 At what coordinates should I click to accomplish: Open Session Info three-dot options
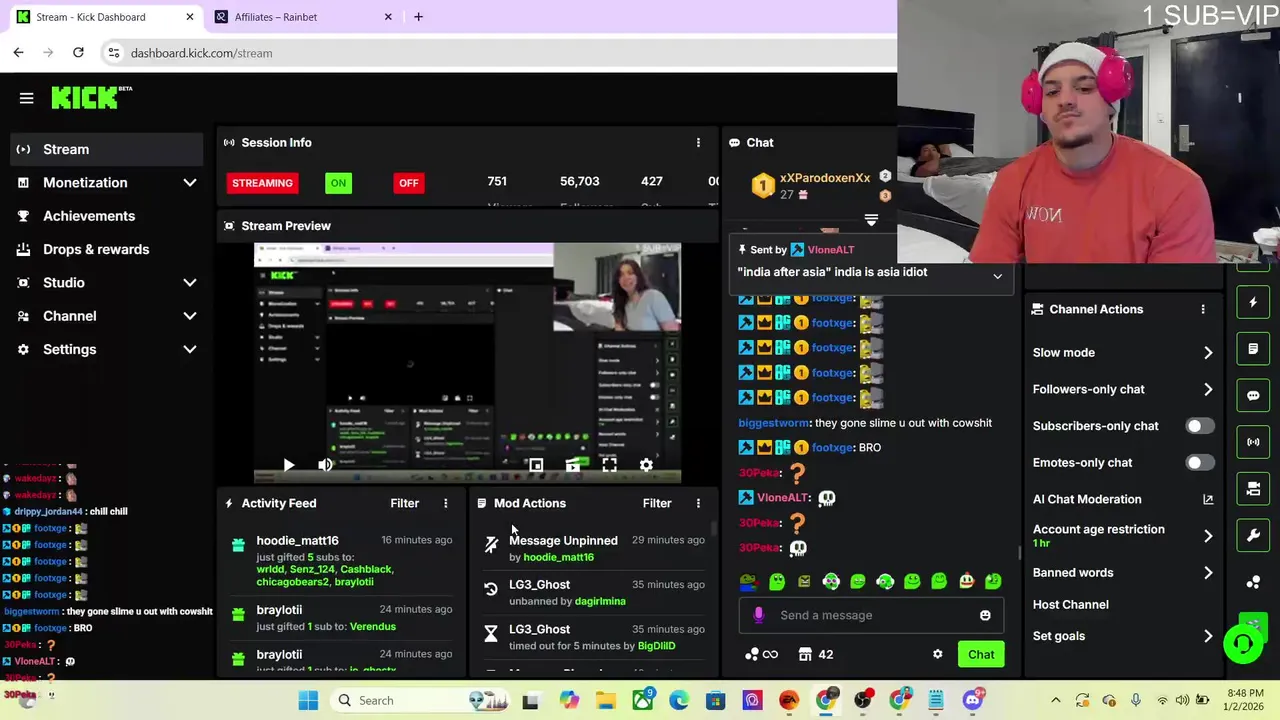(x=698, y=143)
